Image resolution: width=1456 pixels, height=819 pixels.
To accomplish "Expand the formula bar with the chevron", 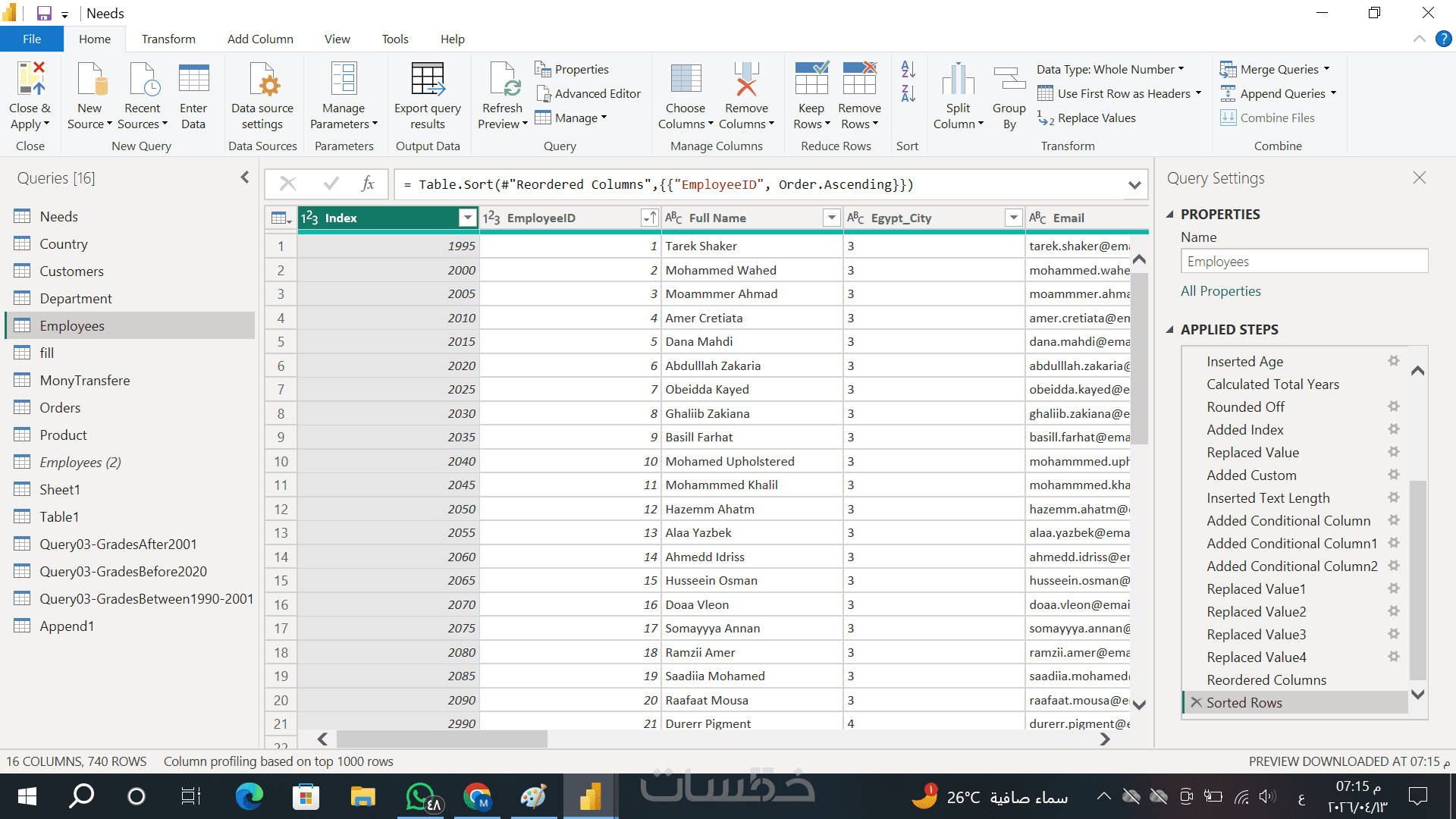I will [1134, 185].
